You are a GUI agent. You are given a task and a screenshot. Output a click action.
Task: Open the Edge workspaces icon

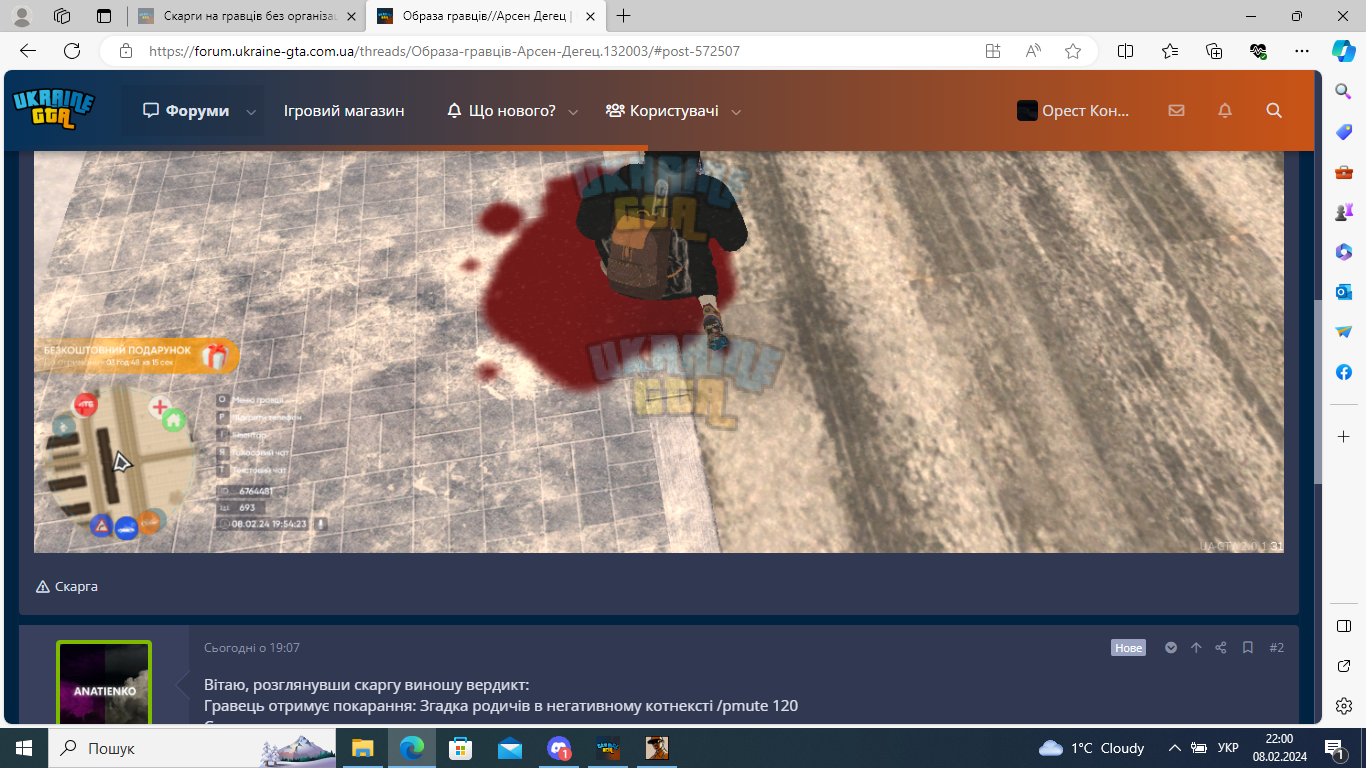coord(62,16)
